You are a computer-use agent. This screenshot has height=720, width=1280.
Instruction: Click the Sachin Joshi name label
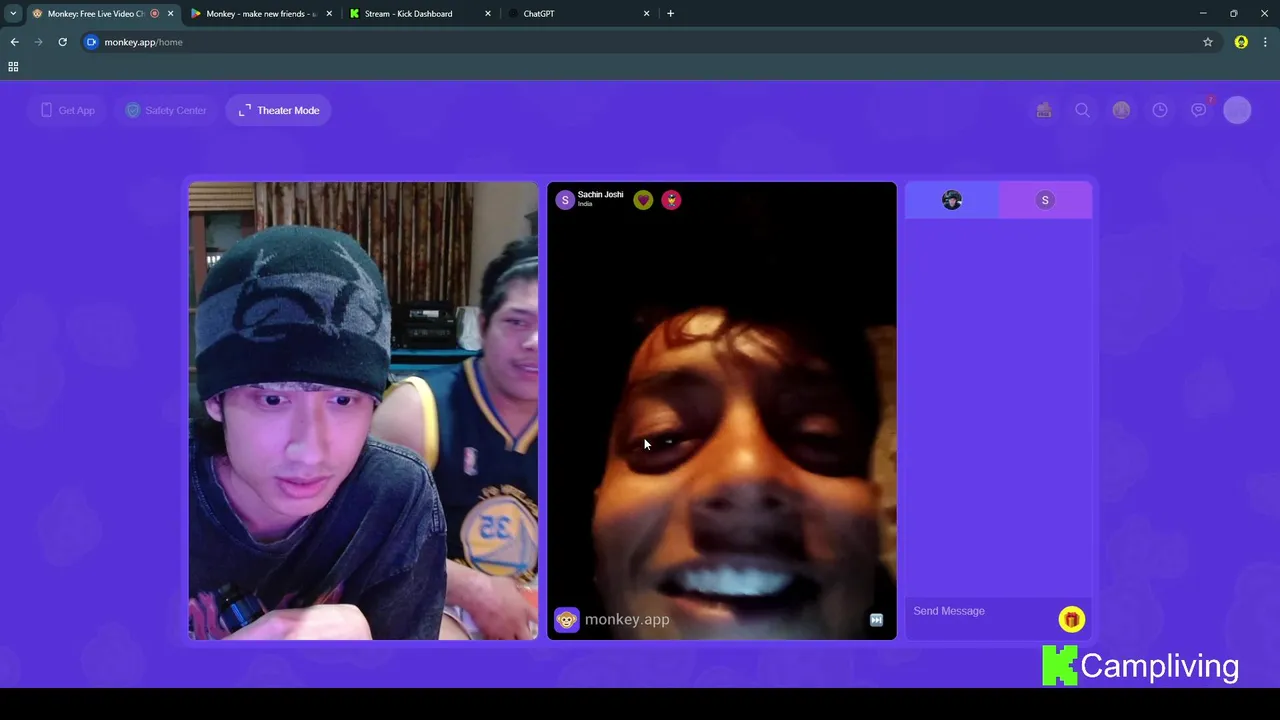click(600, 194)
